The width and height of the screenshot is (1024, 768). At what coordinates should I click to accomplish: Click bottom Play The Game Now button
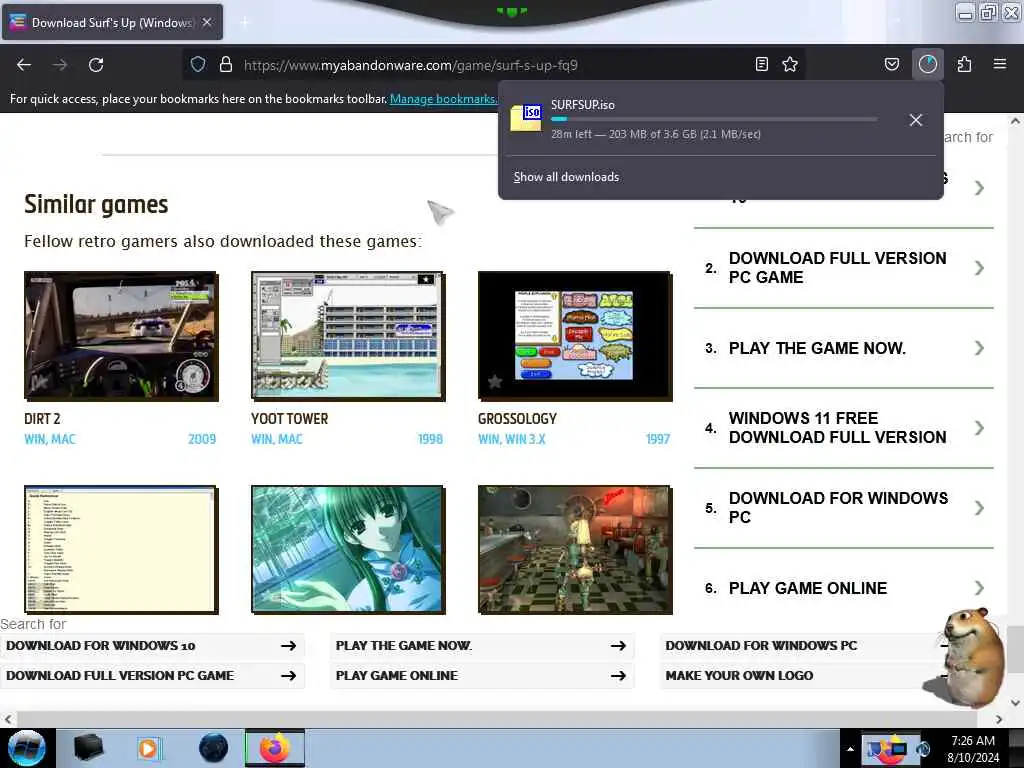point(482,646)
